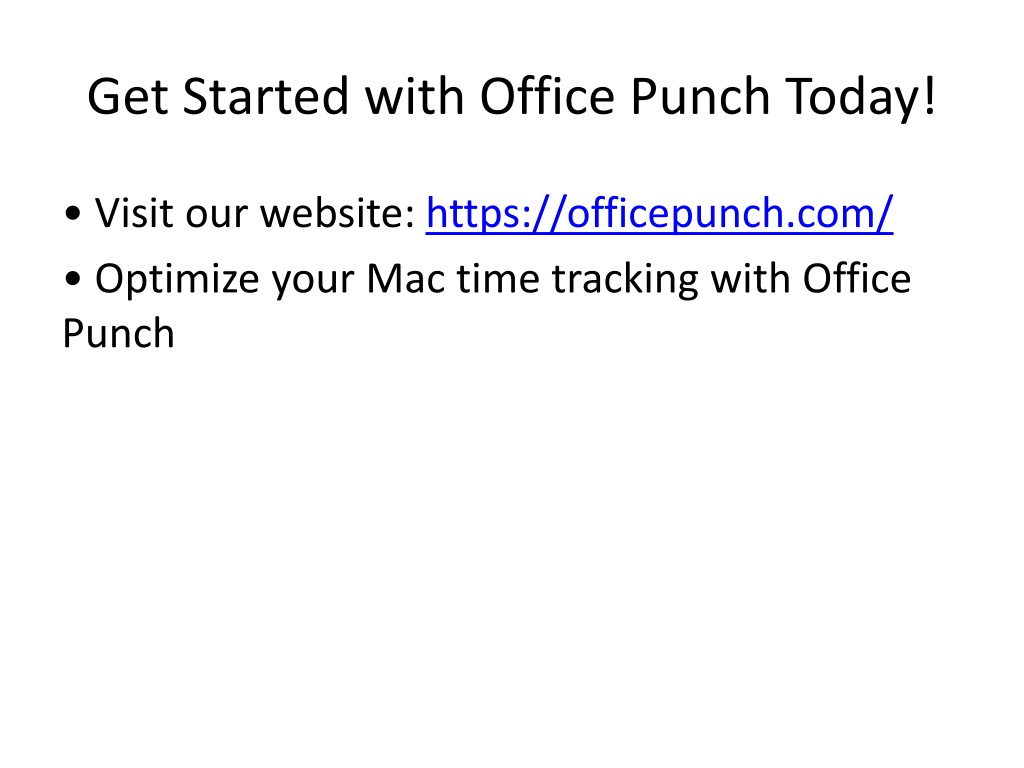Image resolution: width=1024 pixels, height=768 pixels.
Task: Click the second bullet point marker
Action: coord(72,279)
